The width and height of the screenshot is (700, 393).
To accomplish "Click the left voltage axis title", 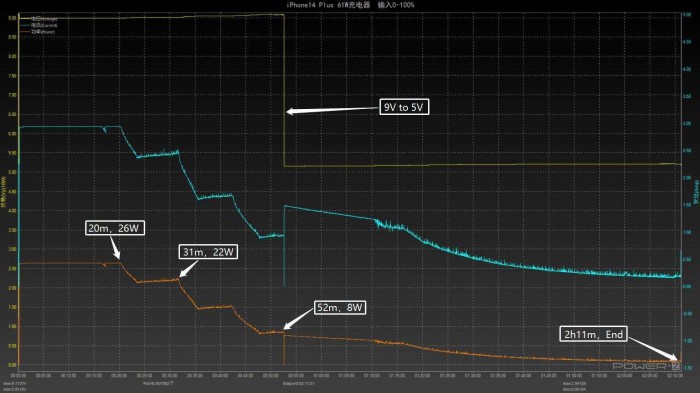I will coord(4,192).
